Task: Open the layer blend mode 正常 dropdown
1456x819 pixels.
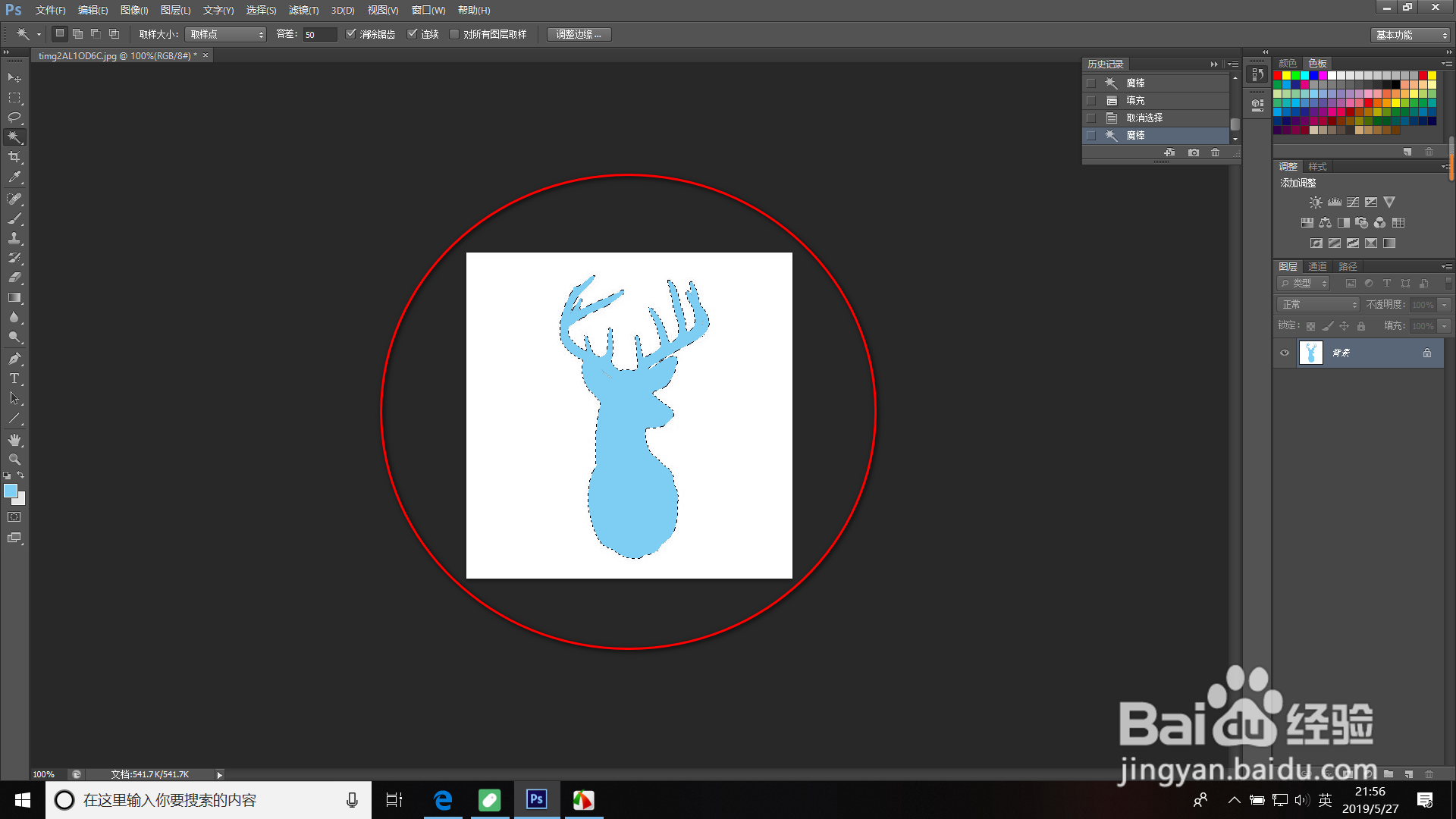Action: tap(1319, 304)
